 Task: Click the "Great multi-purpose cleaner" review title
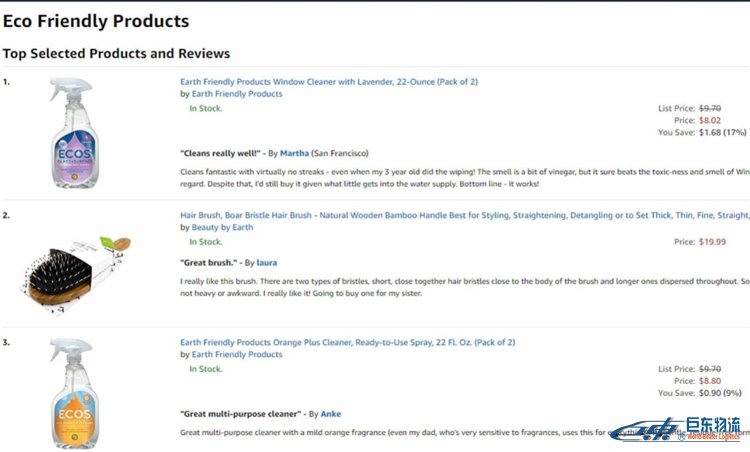click(241, 414)
